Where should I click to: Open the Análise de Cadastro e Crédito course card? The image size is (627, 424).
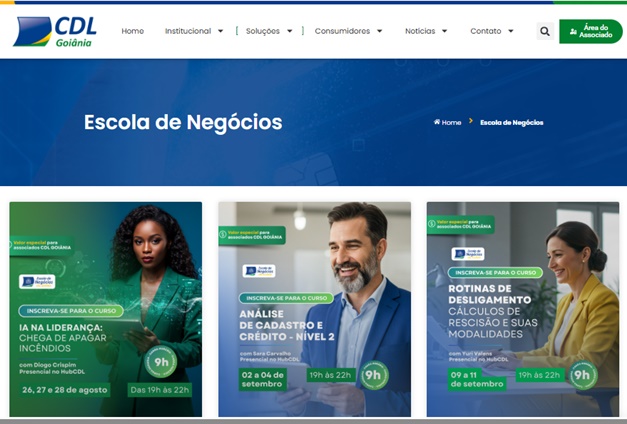click(314, 309)
